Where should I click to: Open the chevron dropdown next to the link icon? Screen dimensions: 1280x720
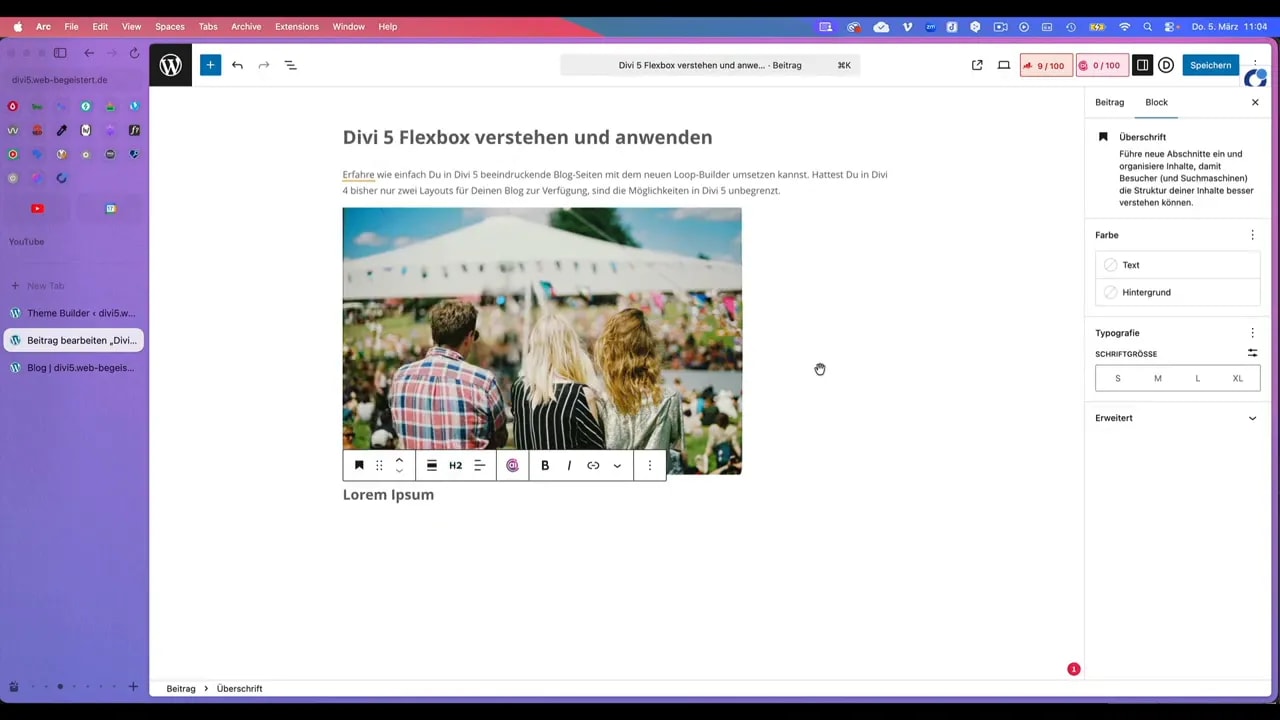(x=616, y=465)
